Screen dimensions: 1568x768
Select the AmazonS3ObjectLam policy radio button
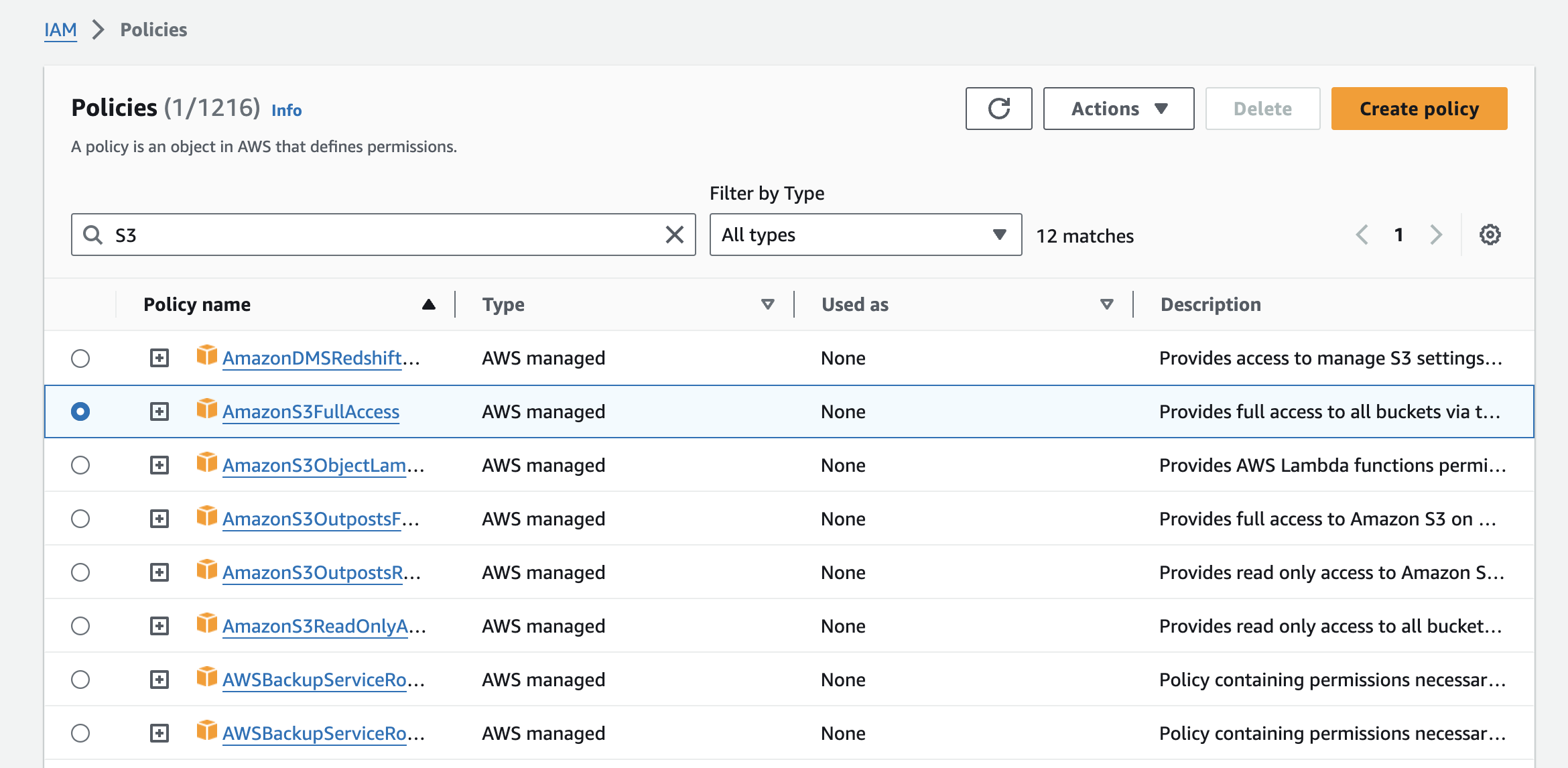80,465
